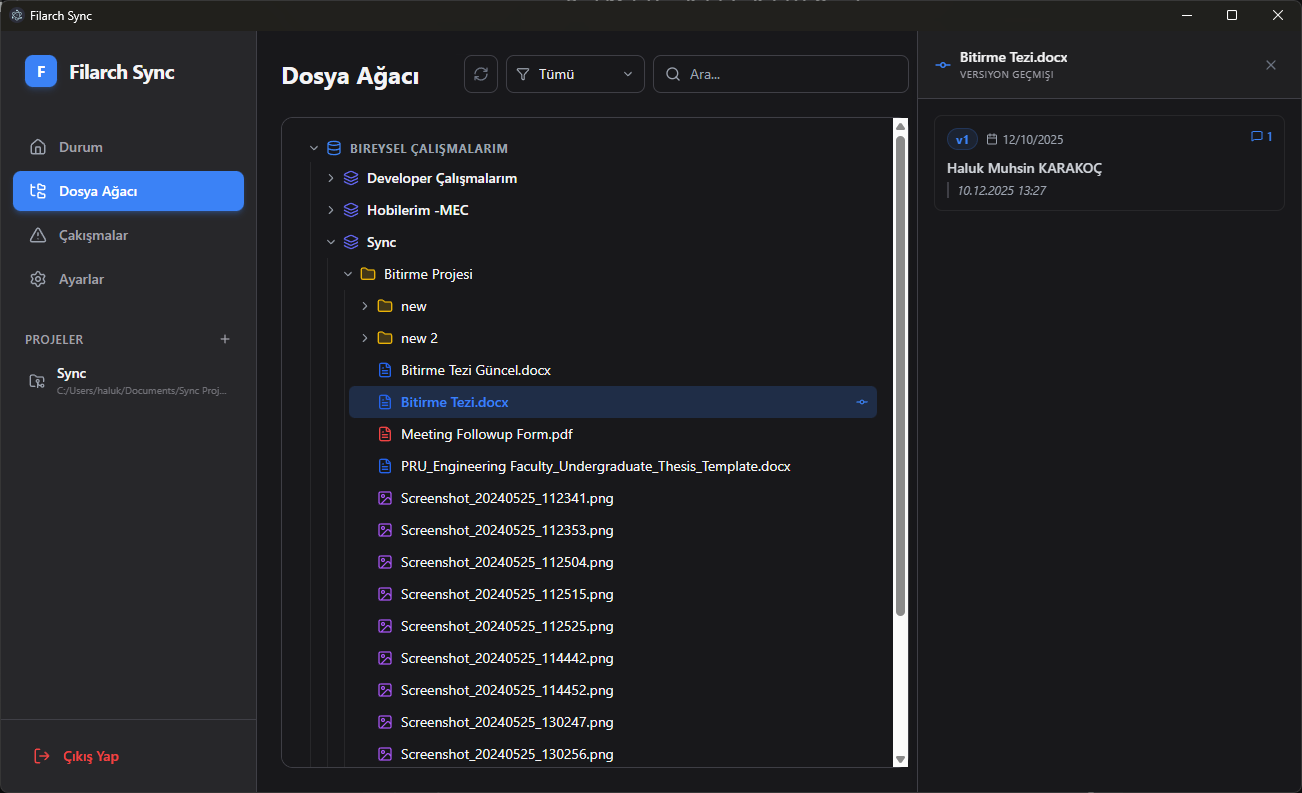Click the image icon of Screenshot_20240525_112341.png
1302x793 pixels.
385,498
